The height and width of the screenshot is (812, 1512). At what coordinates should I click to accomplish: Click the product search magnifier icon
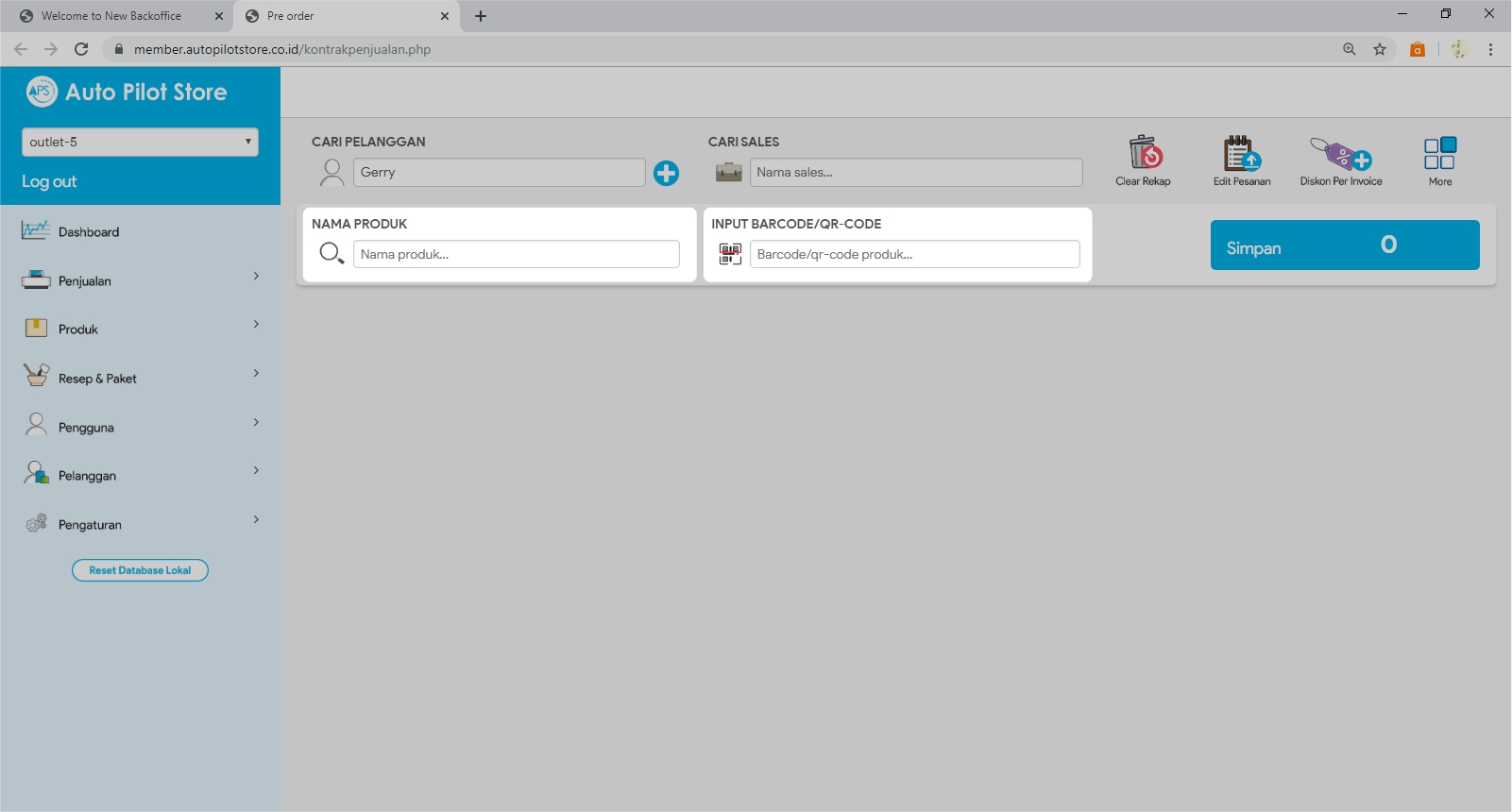point(331,253)
